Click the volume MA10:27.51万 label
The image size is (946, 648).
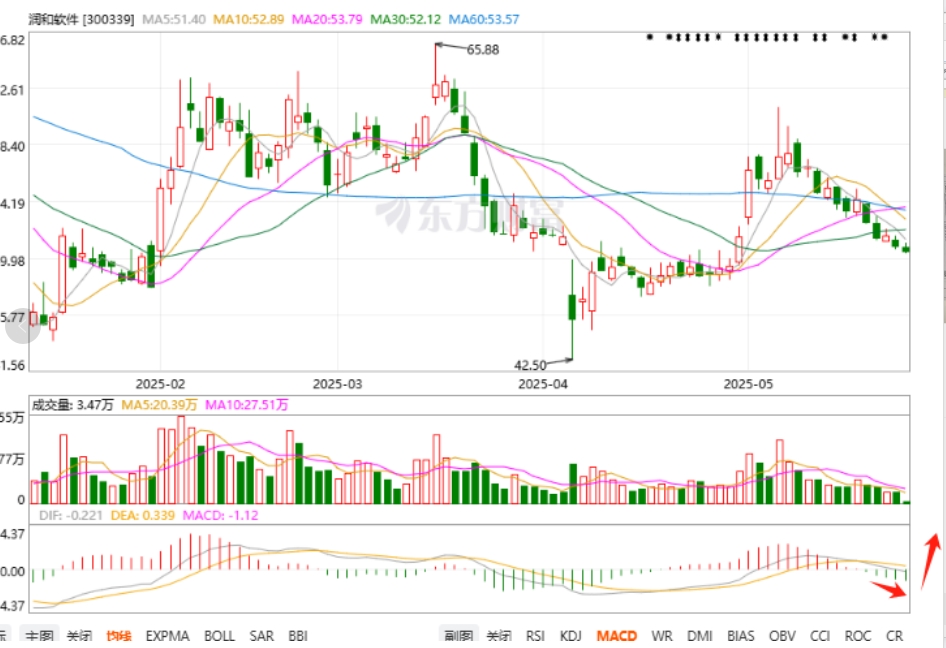(x=247, y=405)
